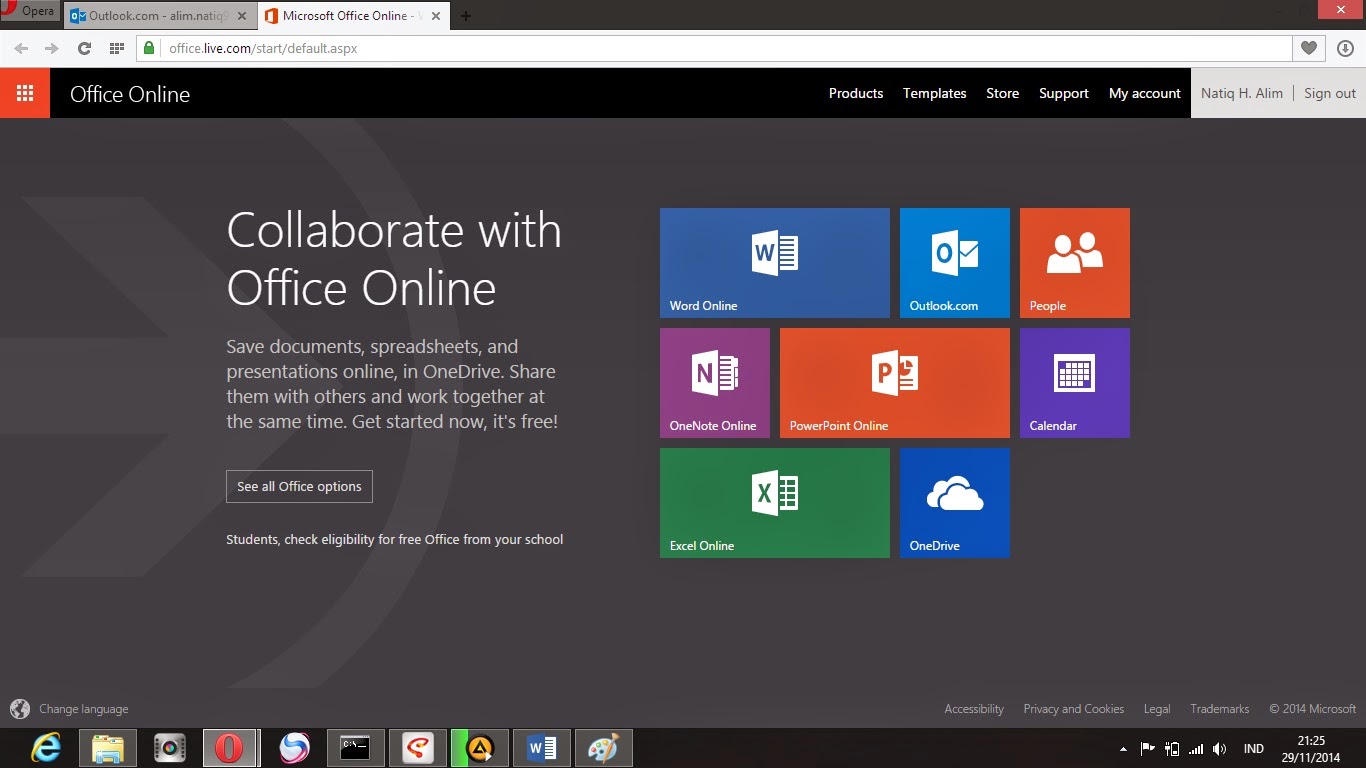
Task: Open the Action Center flag icon
Action: click(x=1148, y=748)
